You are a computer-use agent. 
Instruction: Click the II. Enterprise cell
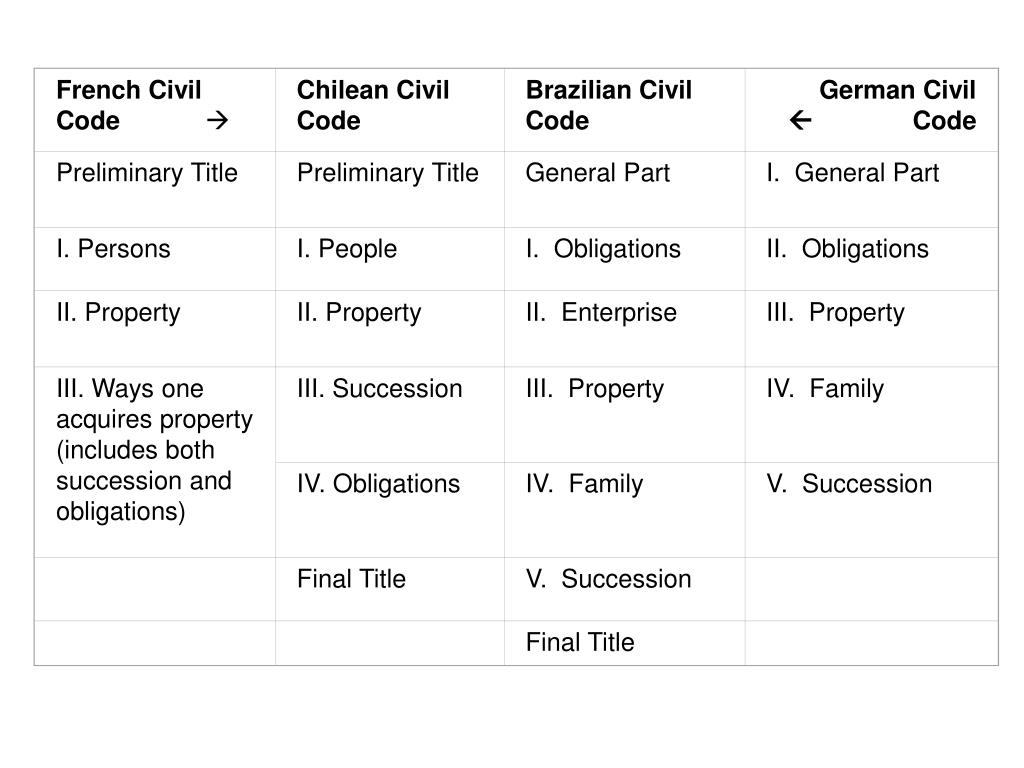[625, 328]
